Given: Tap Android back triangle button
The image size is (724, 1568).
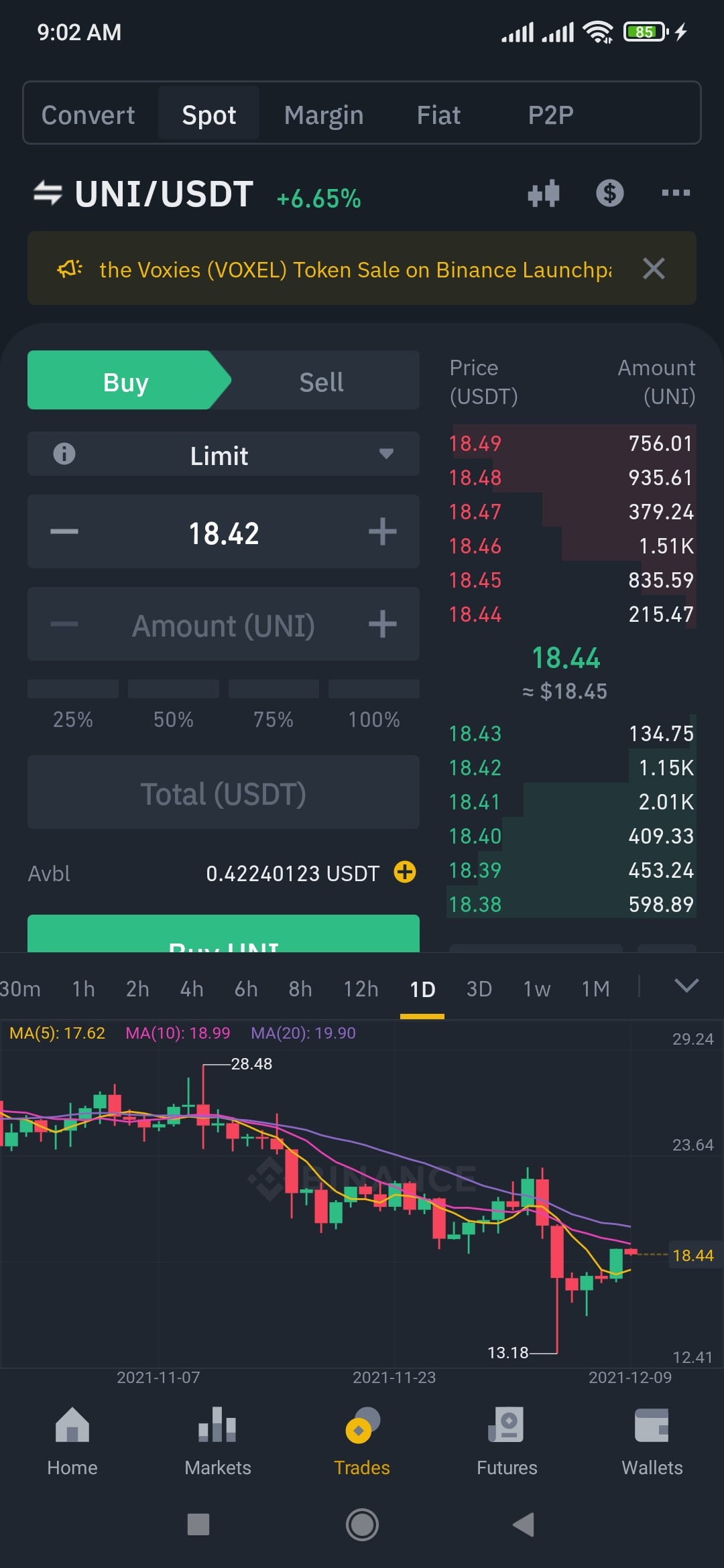Looking at the screenshot, I should click(x=523, y=1524).
